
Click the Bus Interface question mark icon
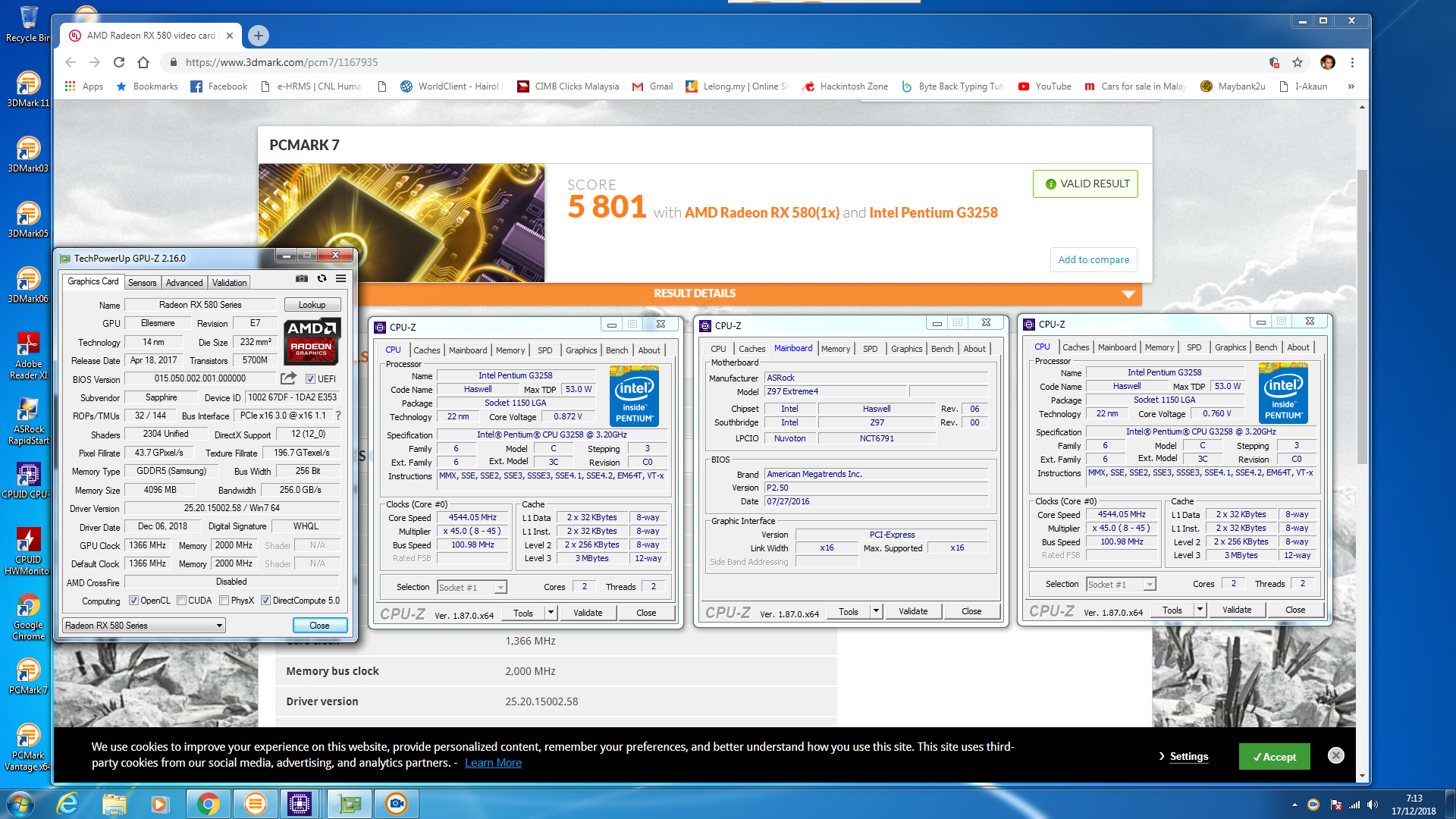(x=338, y=416)
